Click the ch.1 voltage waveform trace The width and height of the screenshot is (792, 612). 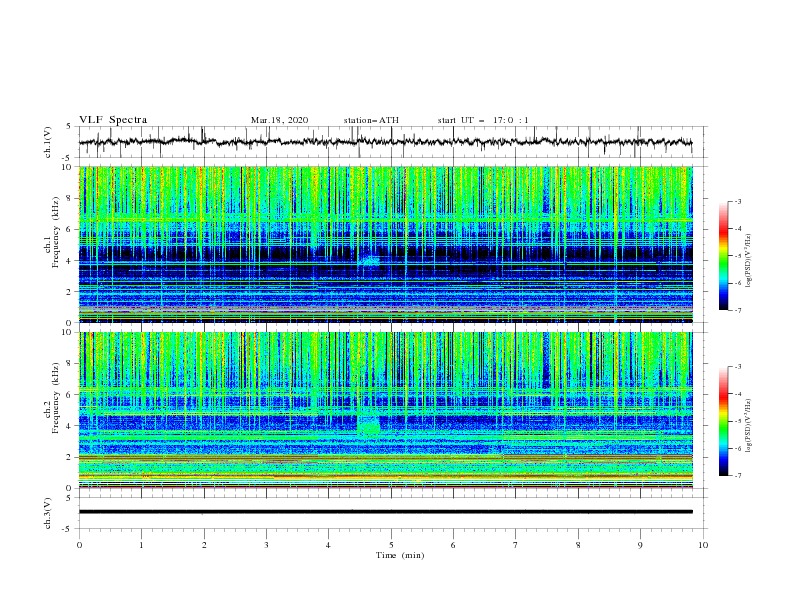click(x=385, y=142)
